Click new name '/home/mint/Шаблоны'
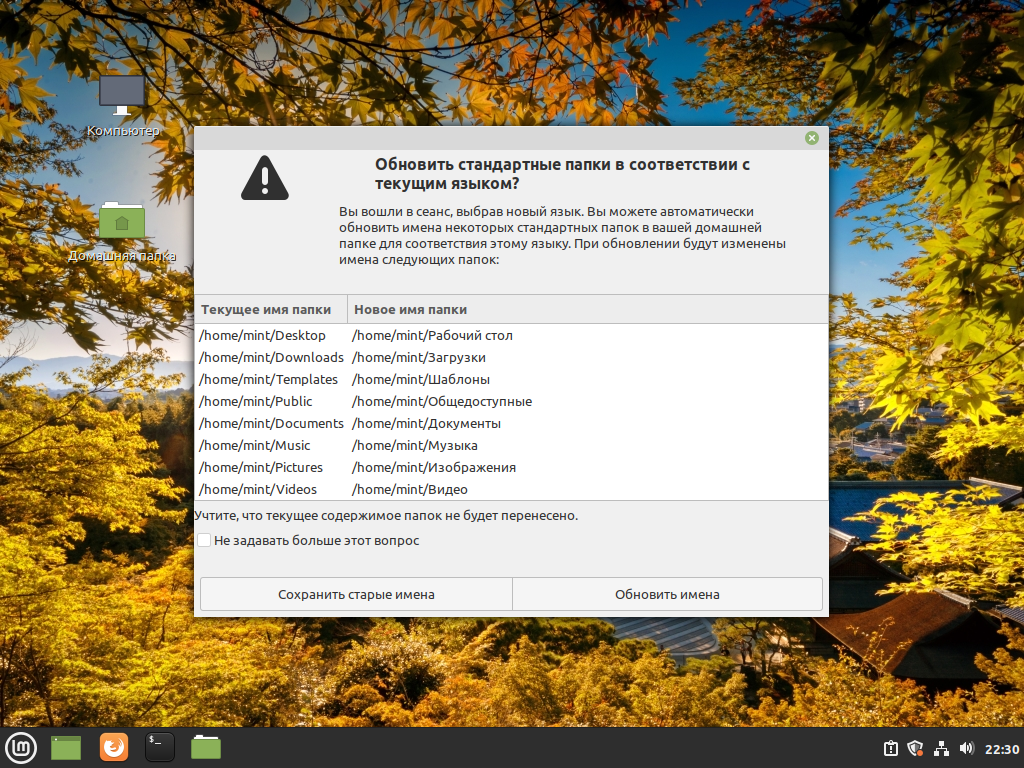Screen dimensions: 1024x768 pos(421,379)
